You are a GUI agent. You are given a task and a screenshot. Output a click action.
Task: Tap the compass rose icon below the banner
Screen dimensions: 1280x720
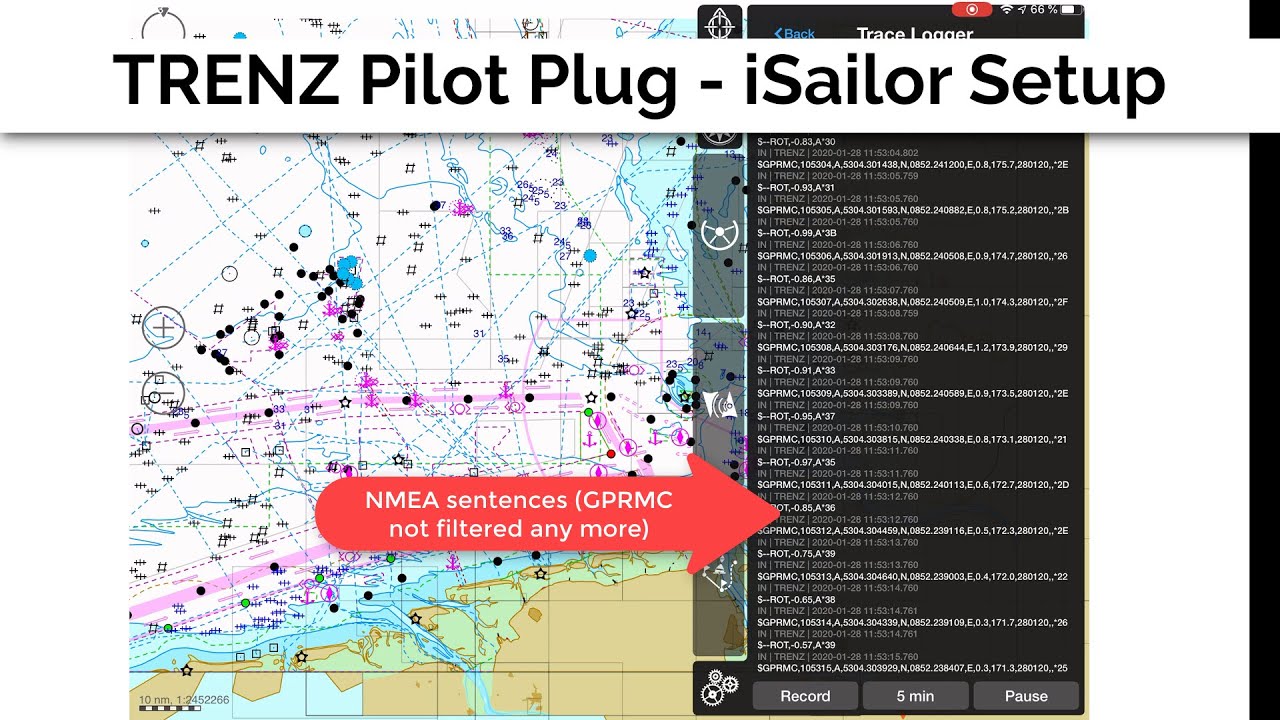click(719, 139)
